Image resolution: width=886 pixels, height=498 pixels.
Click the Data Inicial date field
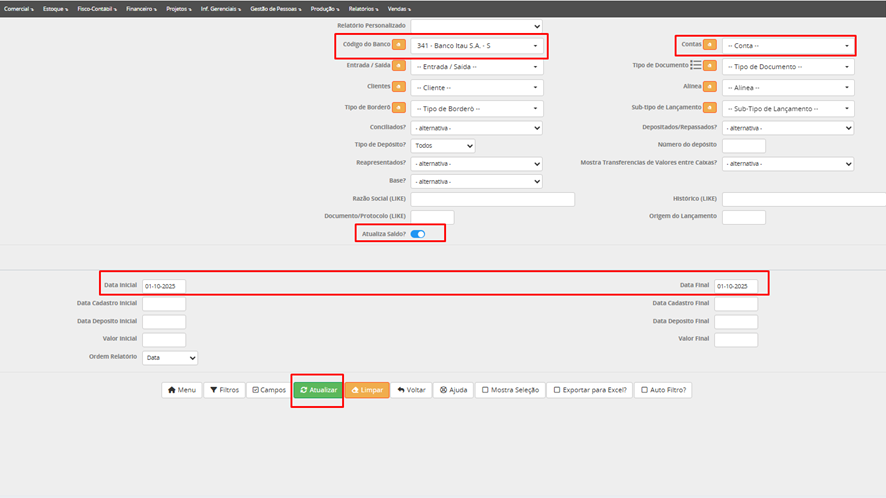click(x=163, y=286)
